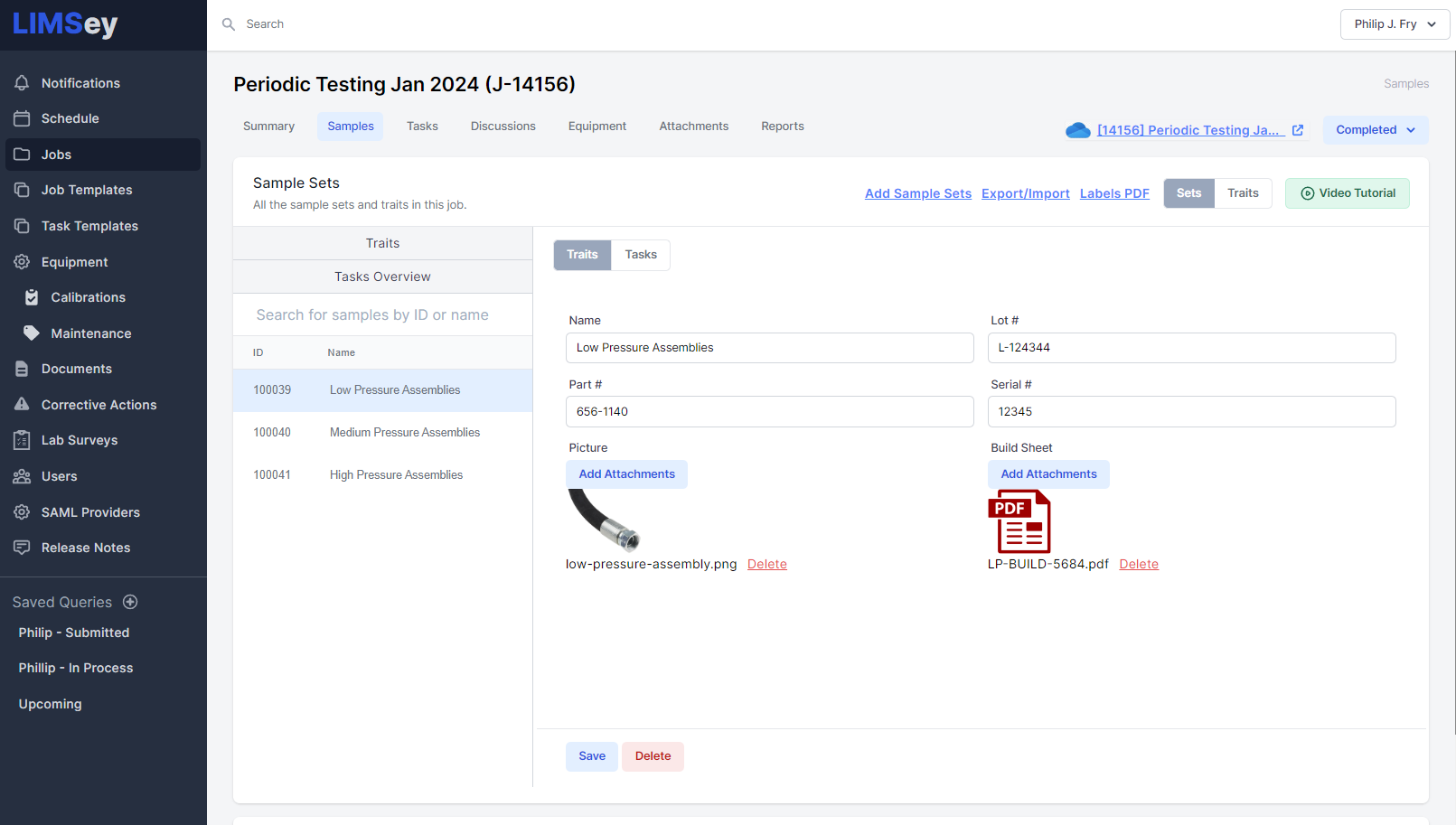
Task: Click the Job Templates copy icon
Action: coord(22,190)
